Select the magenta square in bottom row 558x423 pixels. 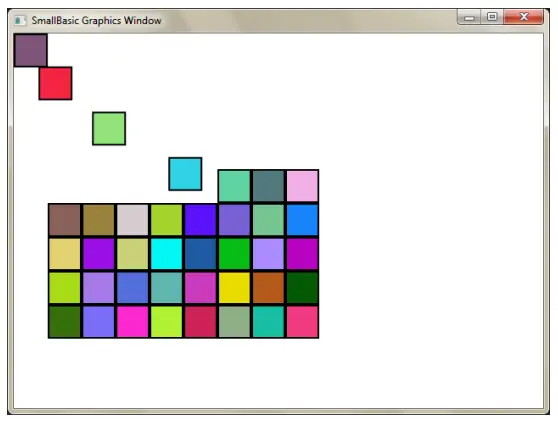[x=133, y=322]
